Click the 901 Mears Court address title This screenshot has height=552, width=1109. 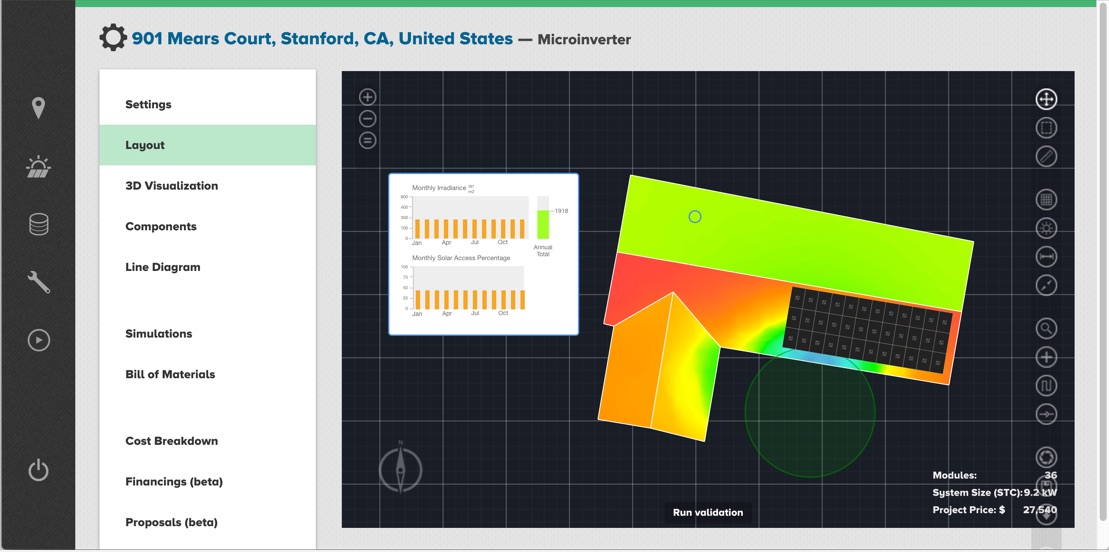[x=322, y=39]
